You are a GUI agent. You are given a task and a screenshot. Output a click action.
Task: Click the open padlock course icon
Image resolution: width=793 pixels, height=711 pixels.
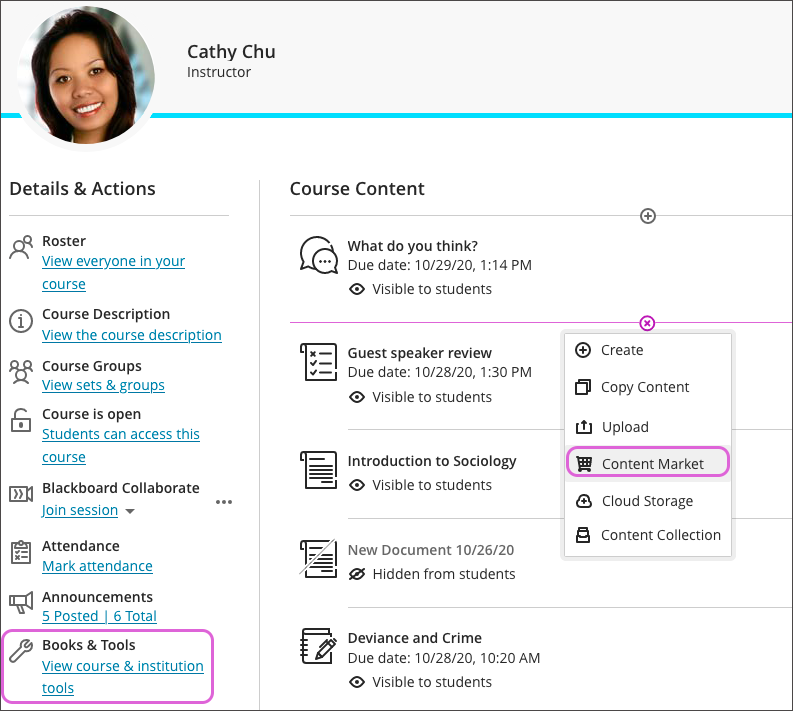21,420
